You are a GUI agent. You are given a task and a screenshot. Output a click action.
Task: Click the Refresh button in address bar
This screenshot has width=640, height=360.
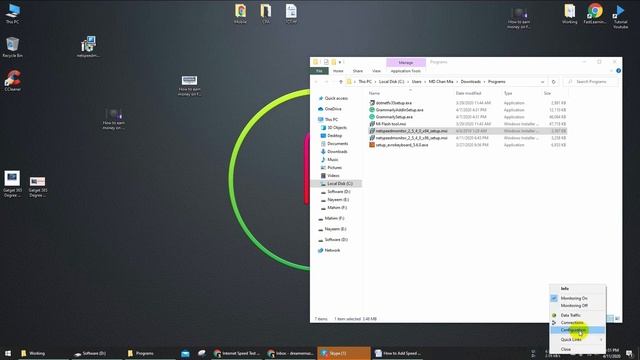(553, 82)
